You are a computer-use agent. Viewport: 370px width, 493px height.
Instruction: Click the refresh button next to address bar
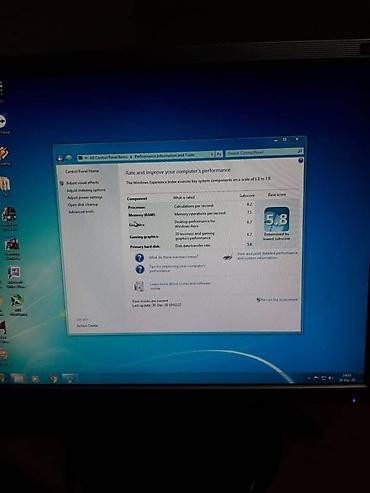219,154
